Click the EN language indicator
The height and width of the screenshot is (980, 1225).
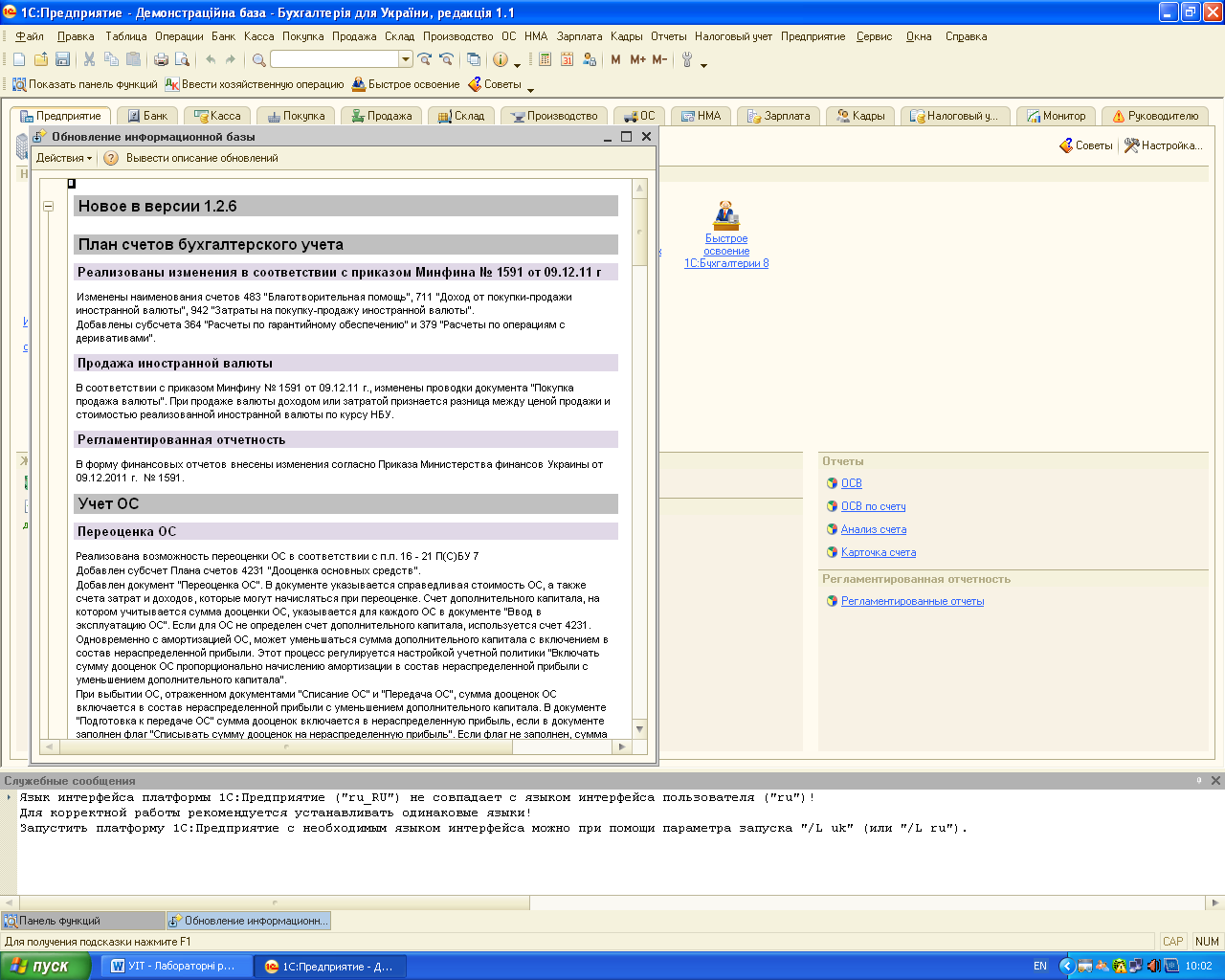point(1040,966)
